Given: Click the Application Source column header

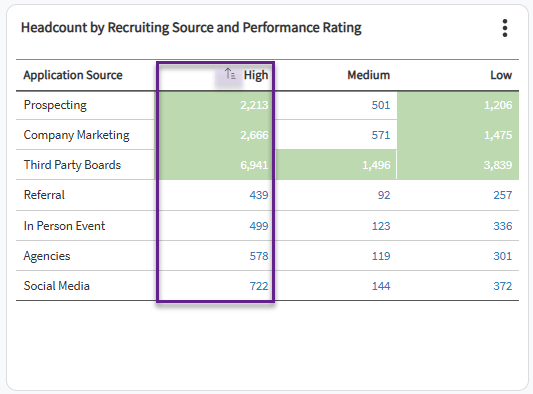Looking at the screenshot, I should tap(73, 75).
